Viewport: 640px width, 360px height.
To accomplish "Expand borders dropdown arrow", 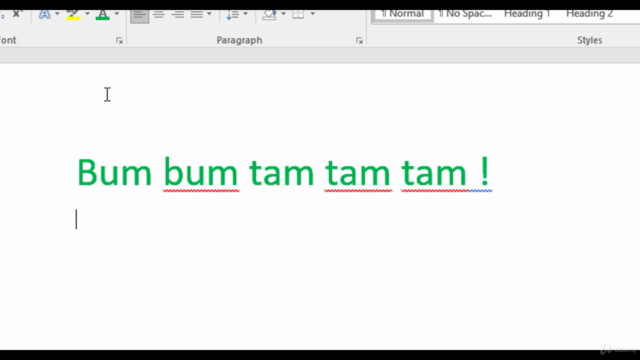I will click(313, 14).
